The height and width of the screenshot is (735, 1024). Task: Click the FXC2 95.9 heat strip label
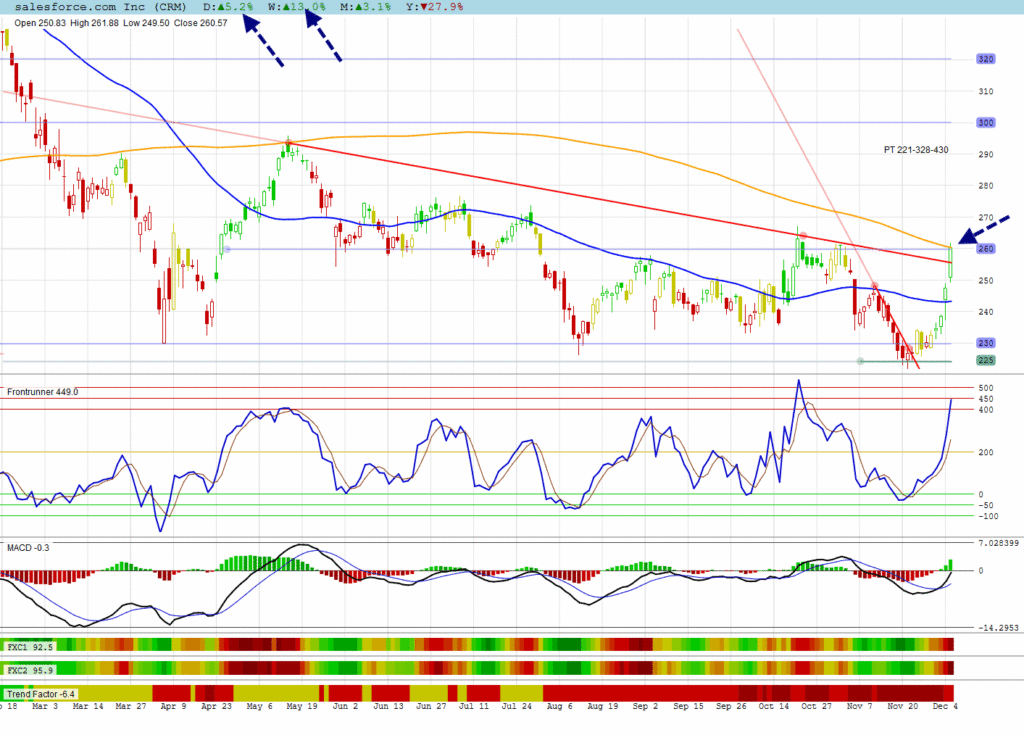tap(30, 669)
